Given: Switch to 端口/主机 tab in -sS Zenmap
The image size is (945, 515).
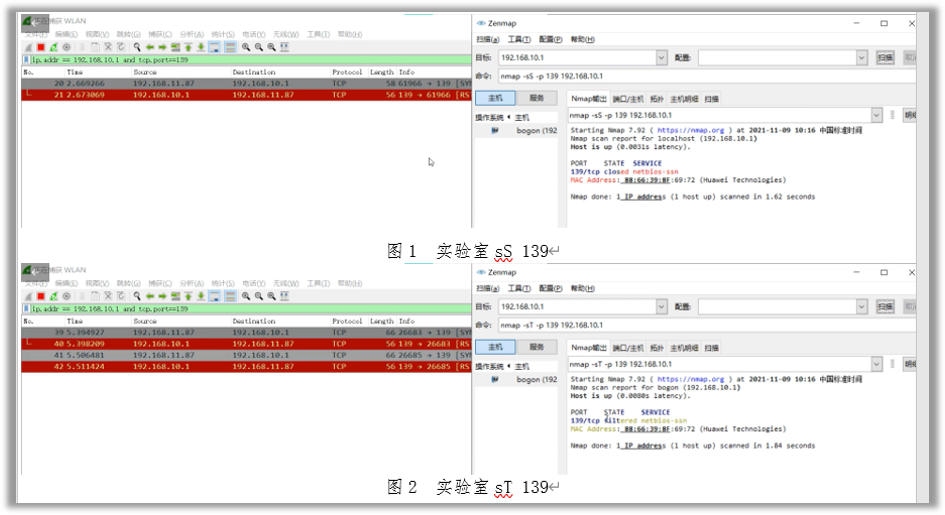Looking at the screenshot, I should 628,99.
